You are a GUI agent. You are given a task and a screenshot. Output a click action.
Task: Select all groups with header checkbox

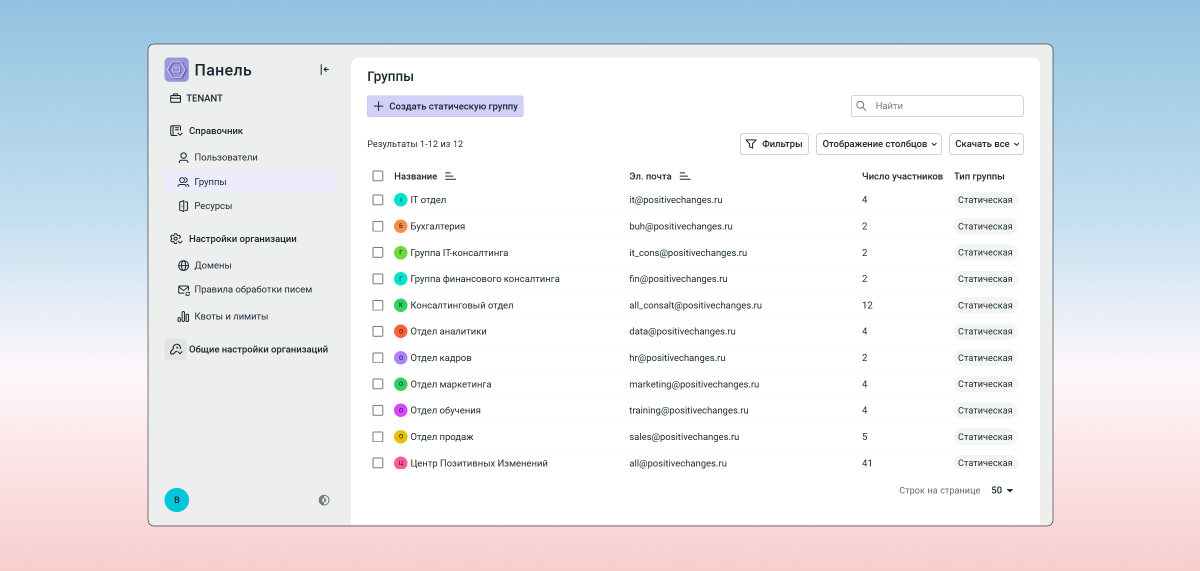point(378,176)
